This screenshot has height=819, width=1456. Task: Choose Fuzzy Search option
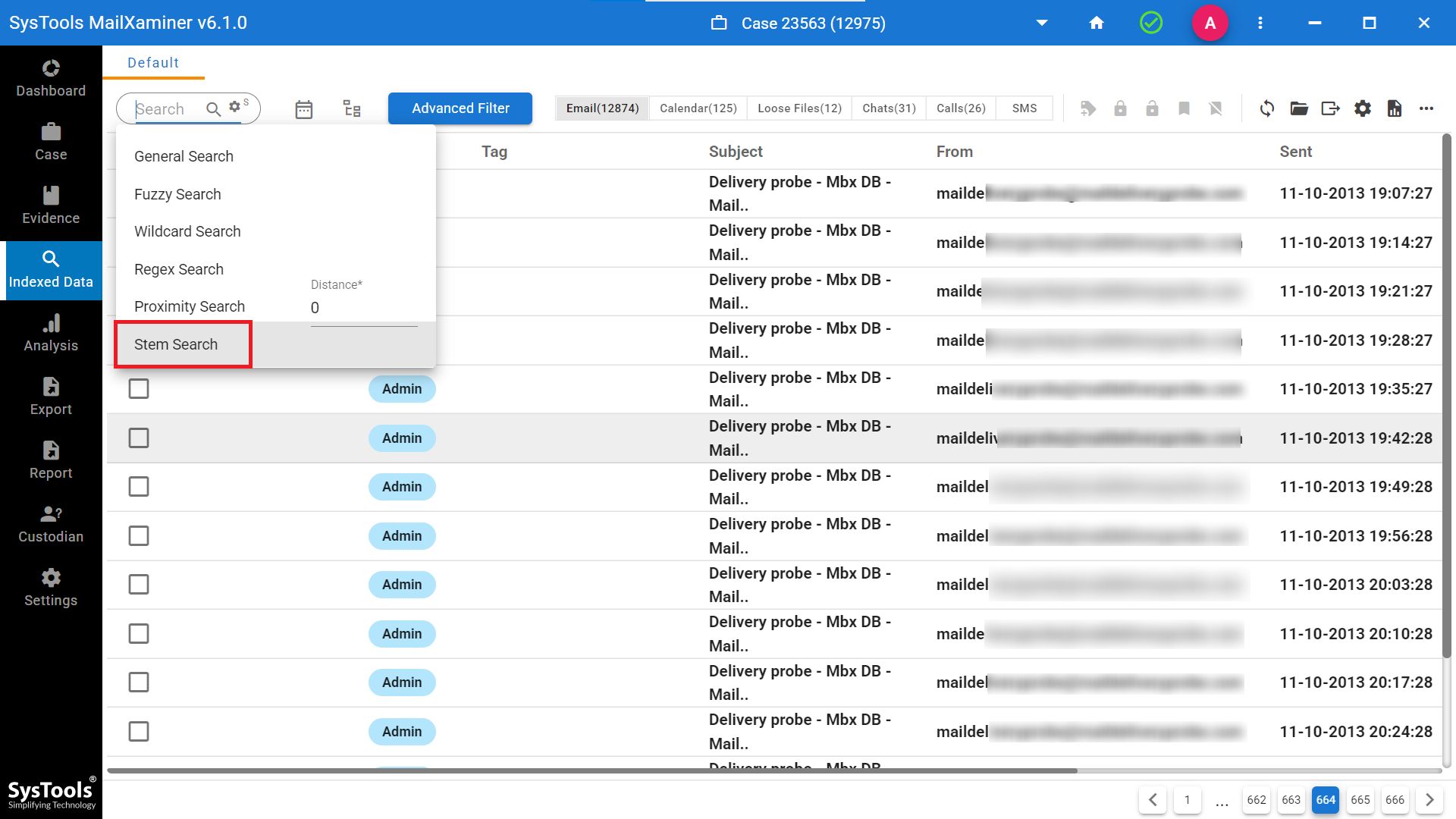(177, 194)
